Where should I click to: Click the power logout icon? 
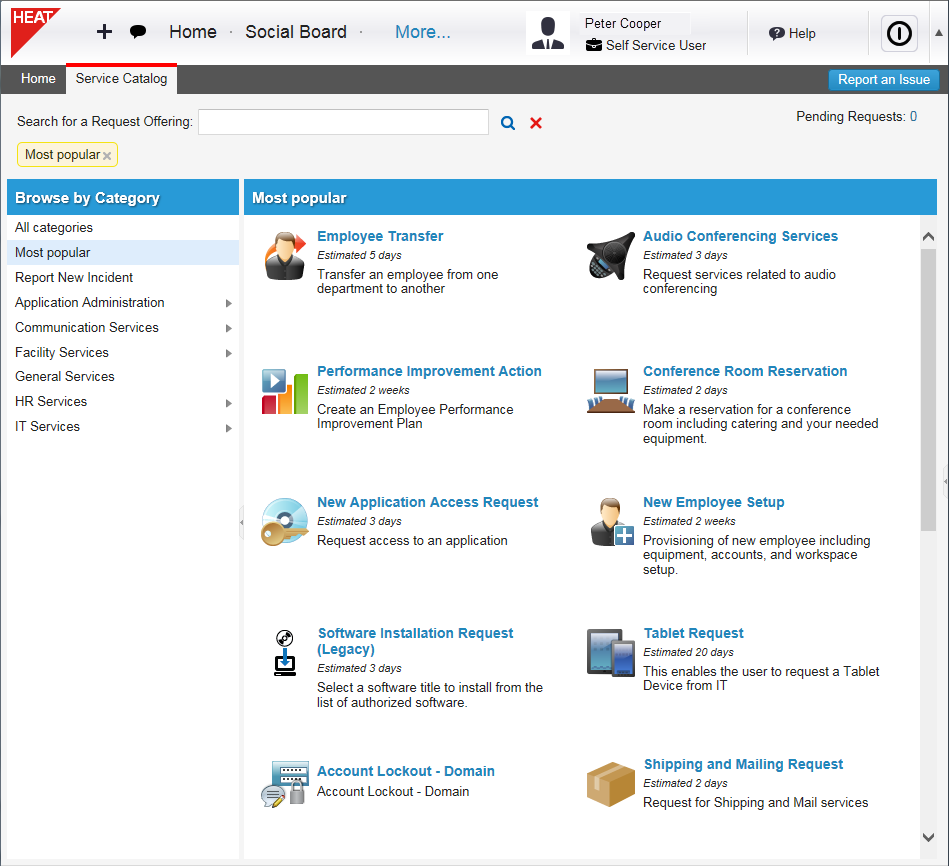(899, 34)
